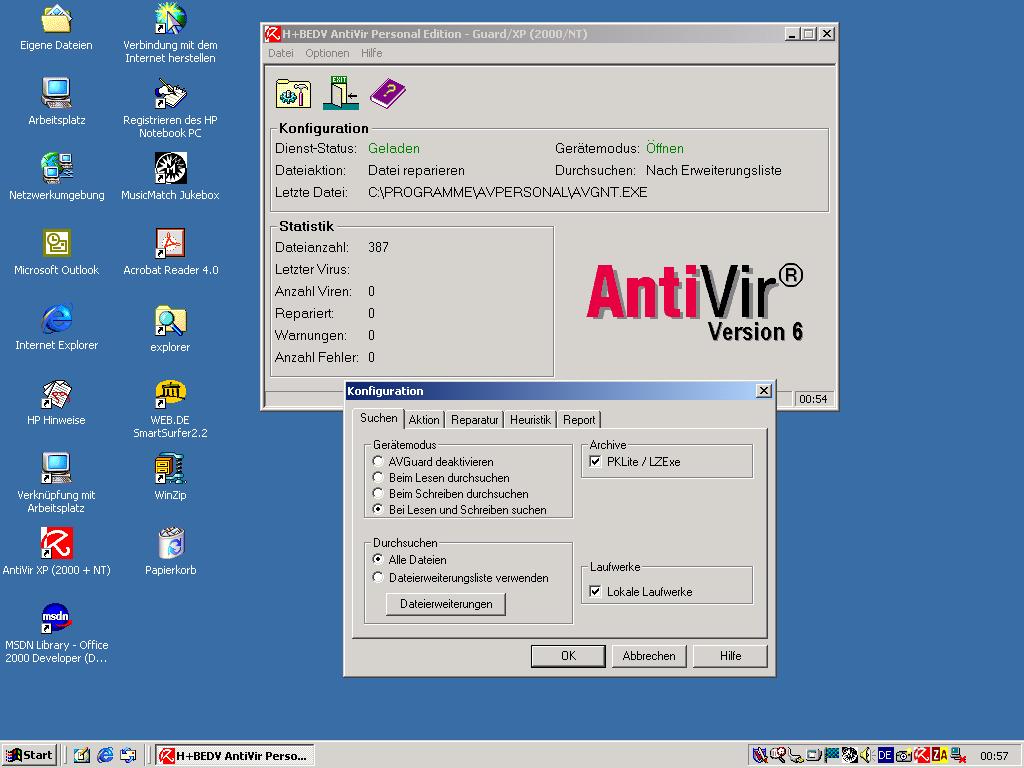Switch to the Suchen tab
This screenshot has height=768, width=1024.
tap(378, 418)
